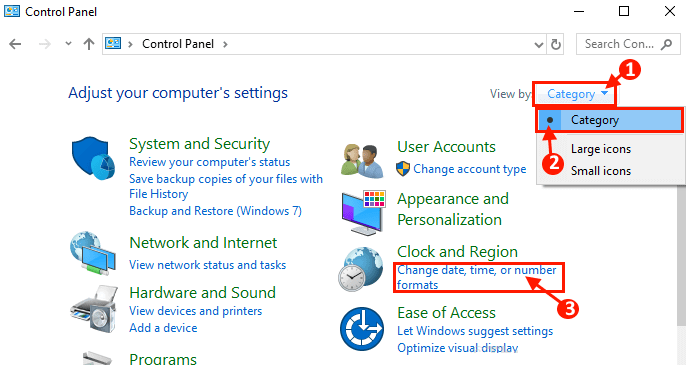686x365 pixels.
Task: Click the Appearance and Personalization monitor icon
Action: tap(363, 213)
